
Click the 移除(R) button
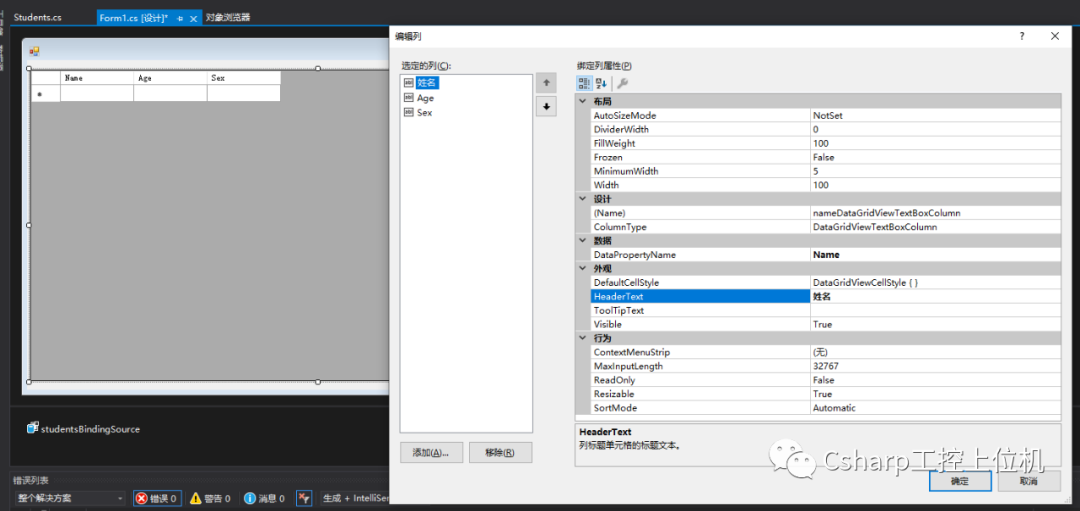coord(500,452)
